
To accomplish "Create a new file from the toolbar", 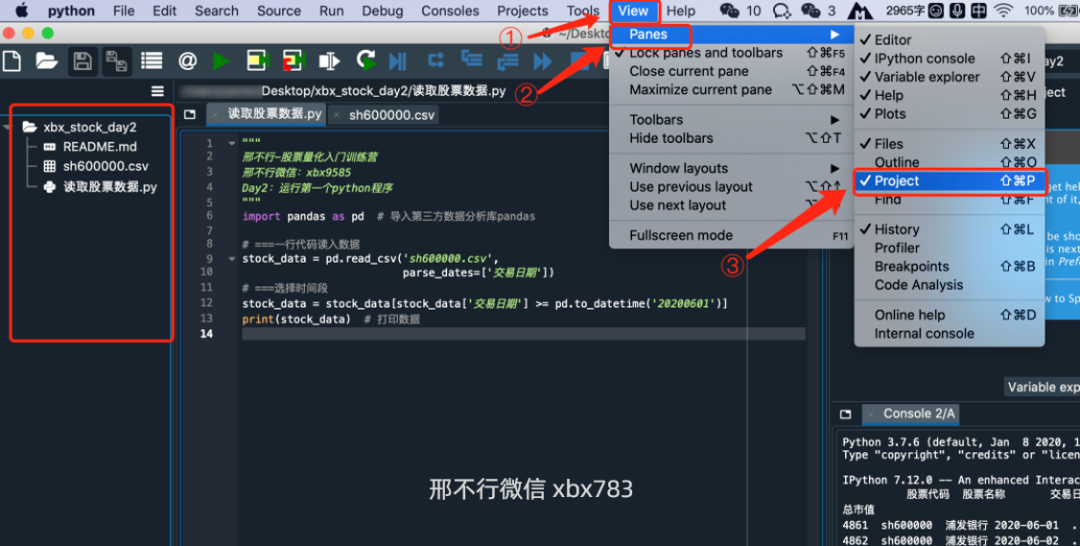I will (12, 61).
